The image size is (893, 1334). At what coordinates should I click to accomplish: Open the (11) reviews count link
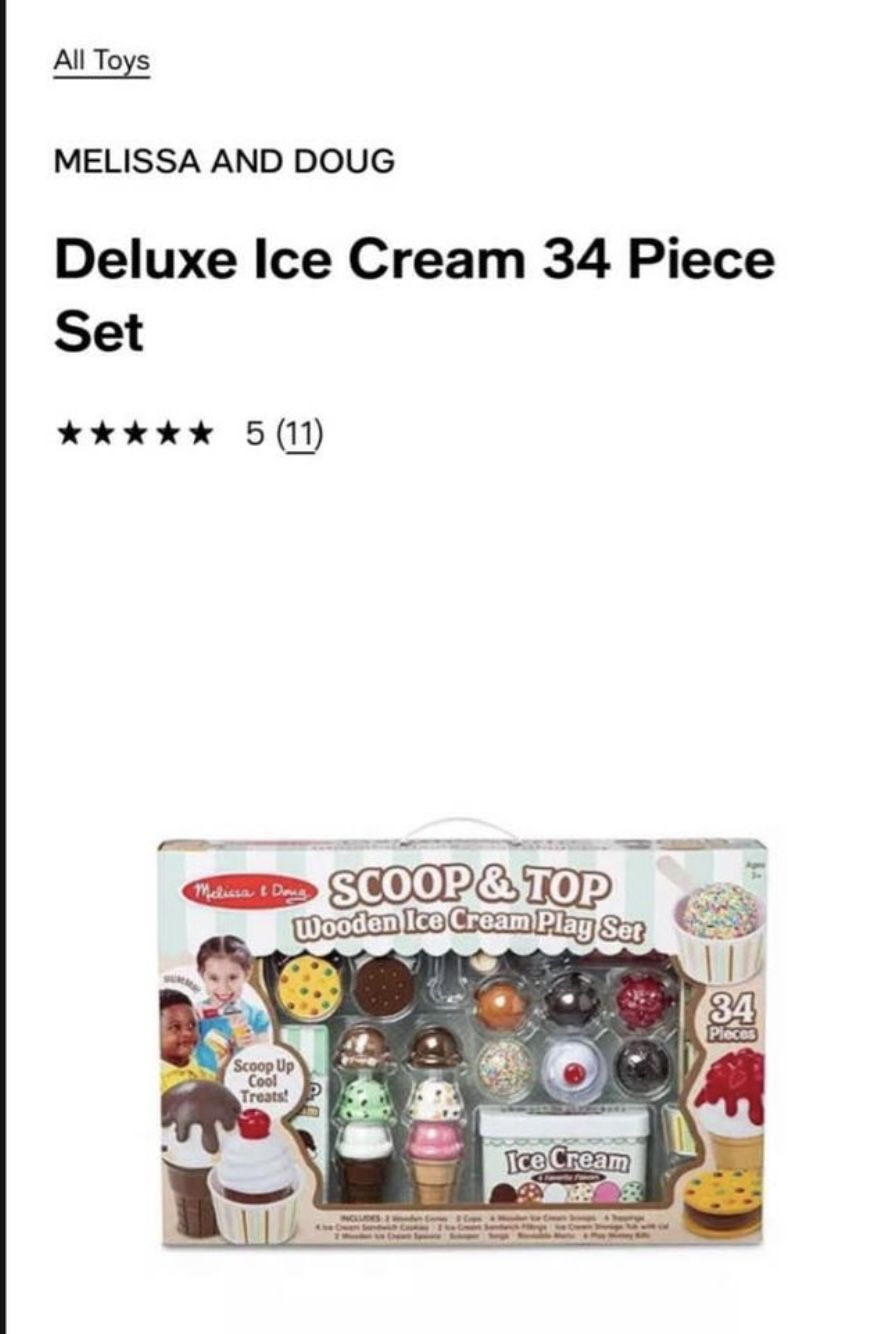(x=300, y=434)
